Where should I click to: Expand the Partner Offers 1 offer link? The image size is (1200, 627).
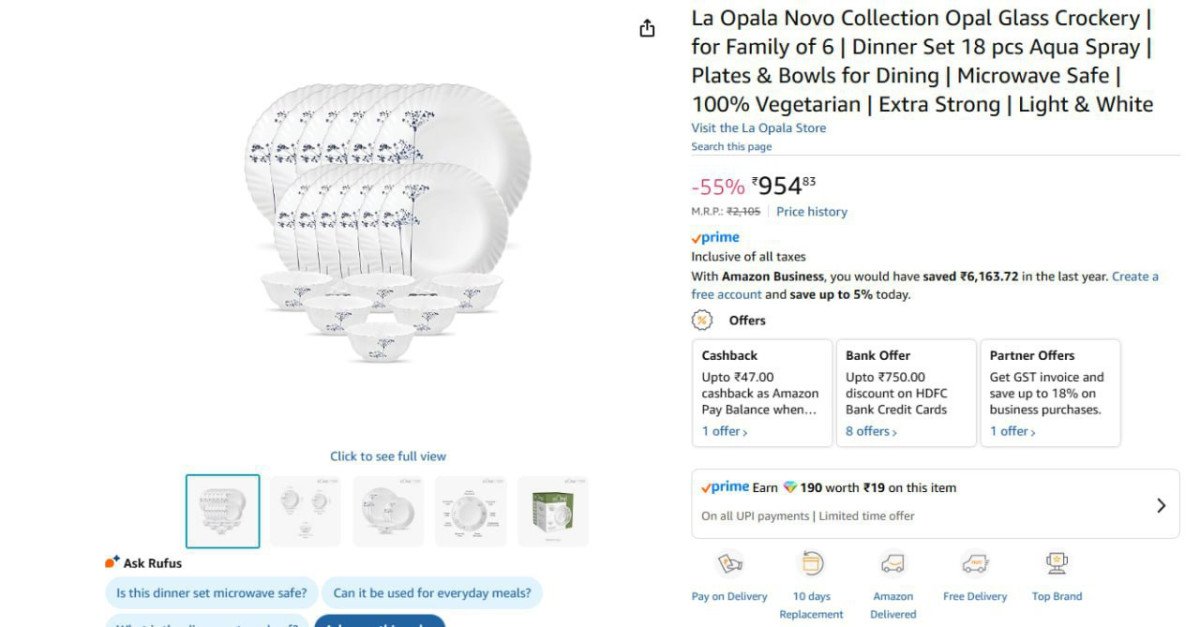click(x=1012, y=431)
